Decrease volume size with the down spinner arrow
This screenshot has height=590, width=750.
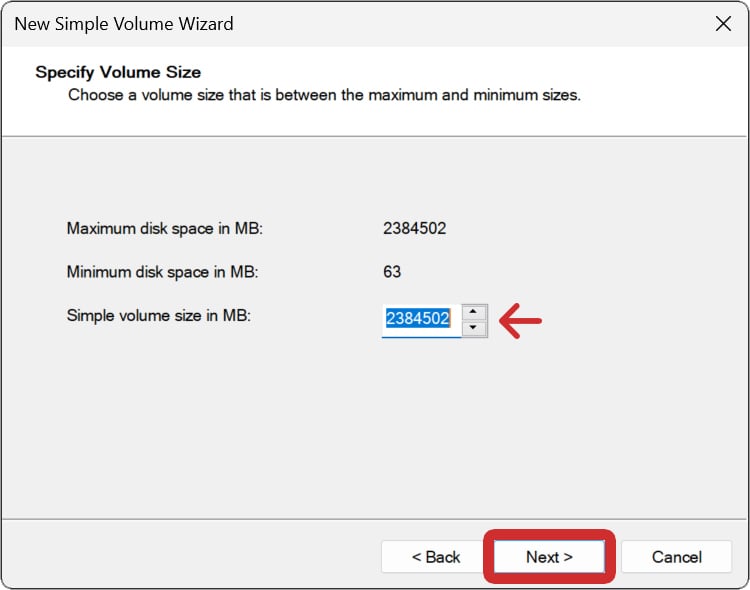pyautogui.click(x=475, y=328)
